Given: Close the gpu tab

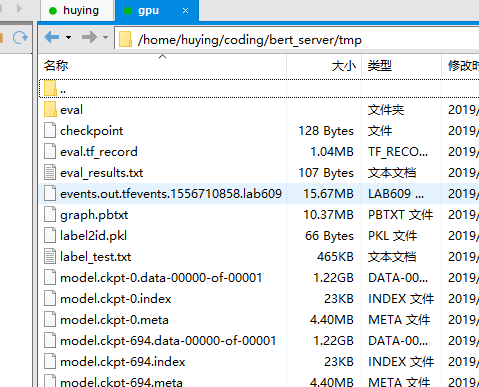Looking at the screenshot, I should (x=185, y=11).
